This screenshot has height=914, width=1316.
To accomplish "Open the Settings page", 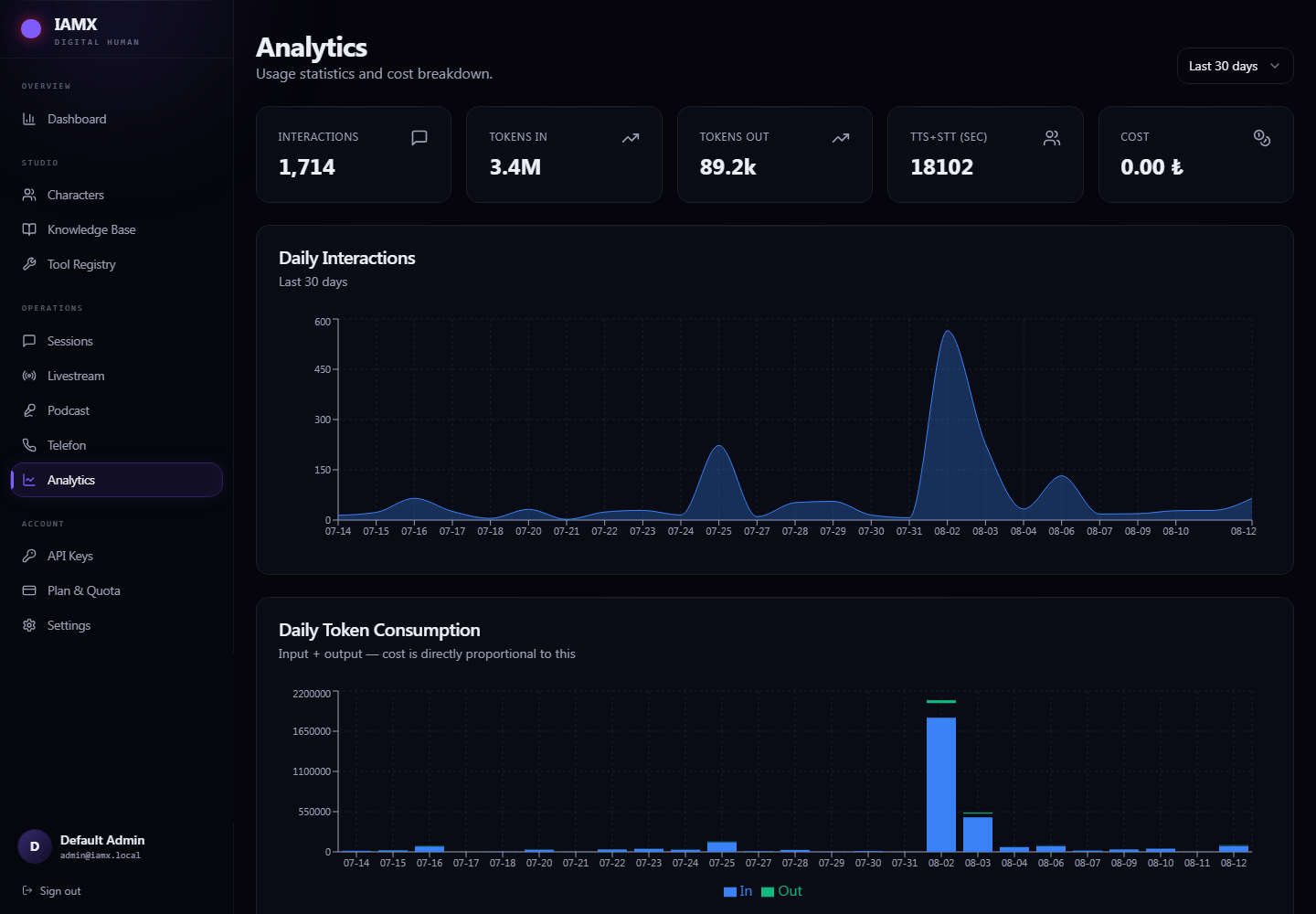I will (116, 625).
